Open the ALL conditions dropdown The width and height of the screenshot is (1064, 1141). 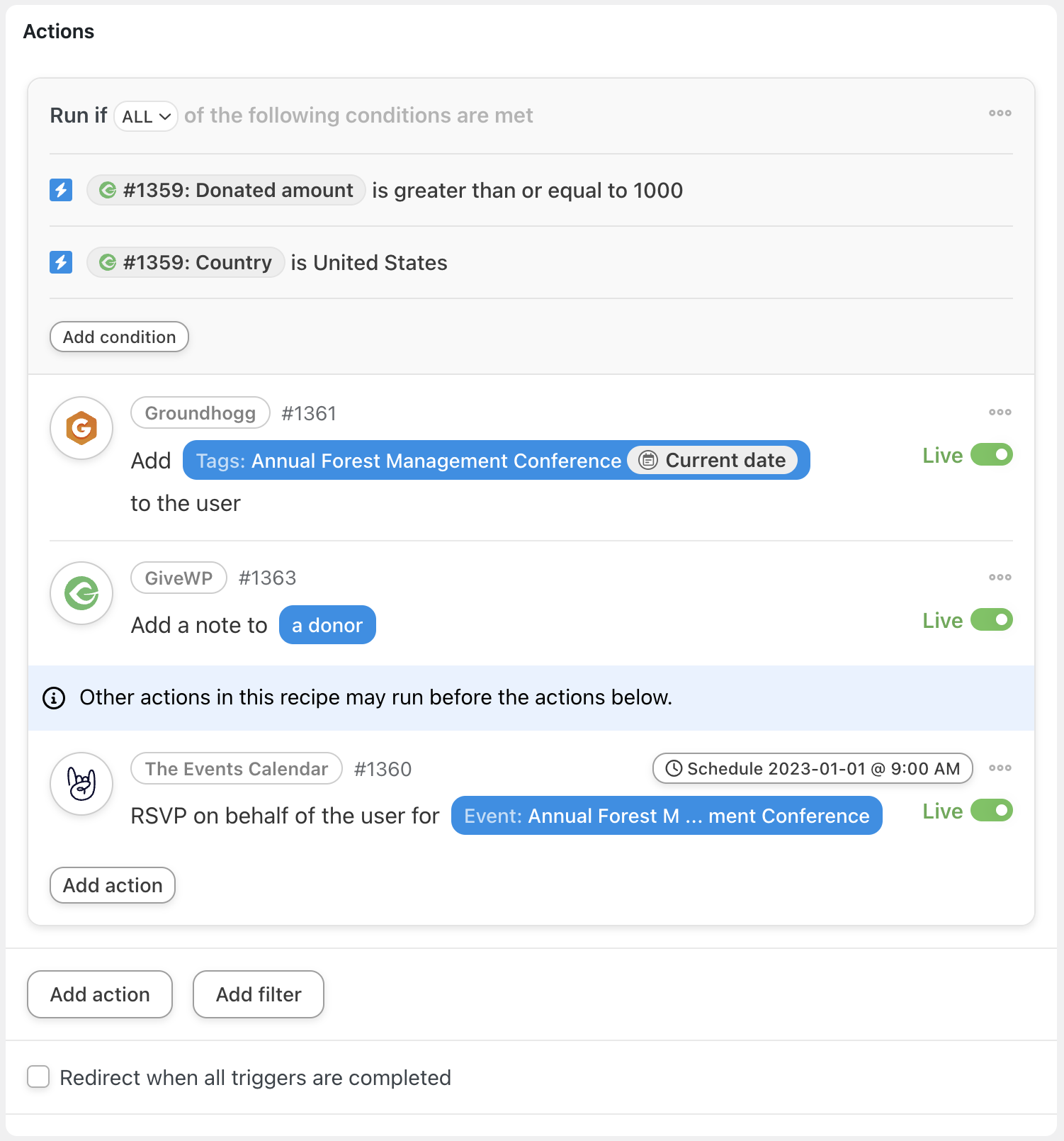pyautogui.click(x=146, y=116)
